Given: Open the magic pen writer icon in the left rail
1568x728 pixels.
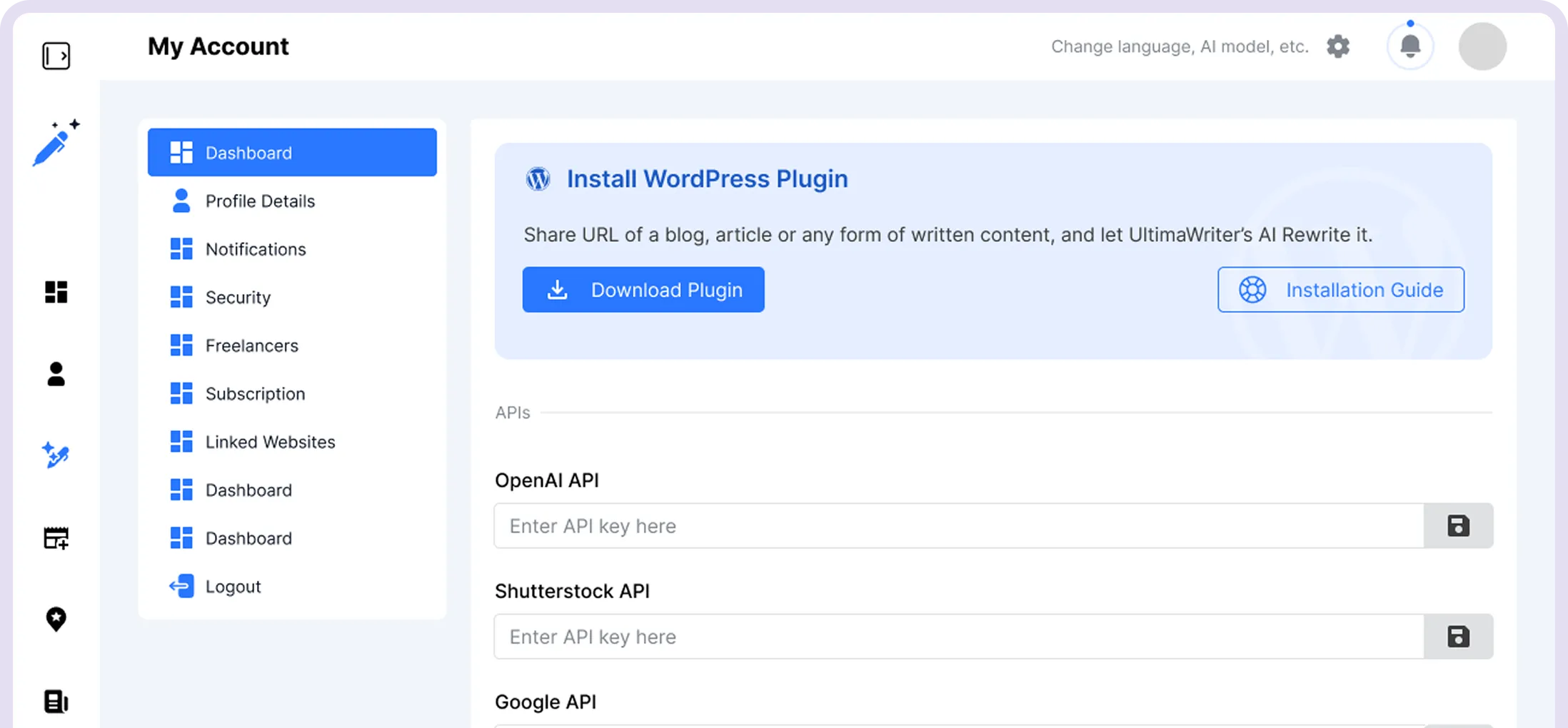Looking at the screenshot, I should [x=56, y=143].
